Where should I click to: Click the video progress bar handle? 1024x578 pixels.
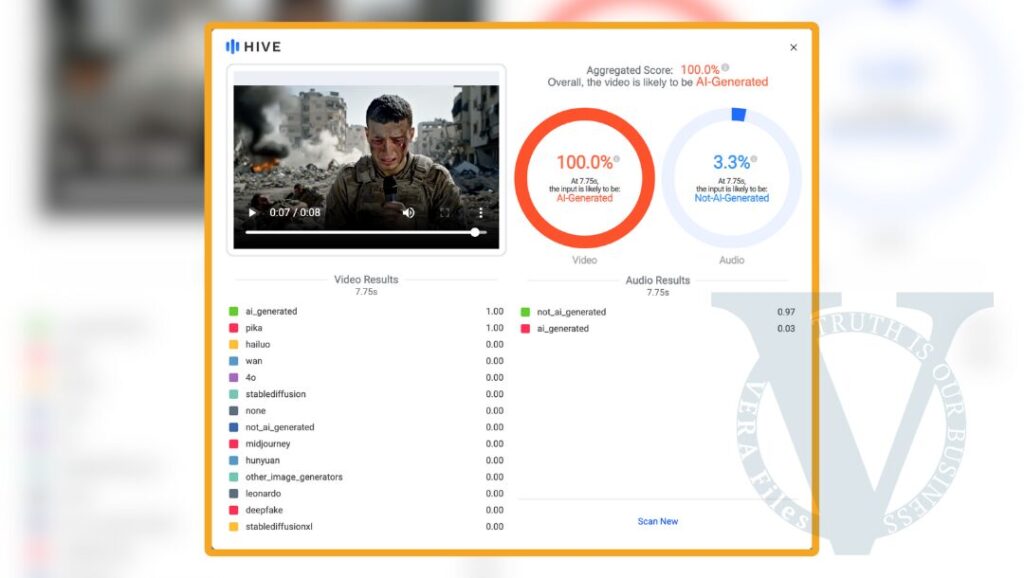tap(475, 232)
